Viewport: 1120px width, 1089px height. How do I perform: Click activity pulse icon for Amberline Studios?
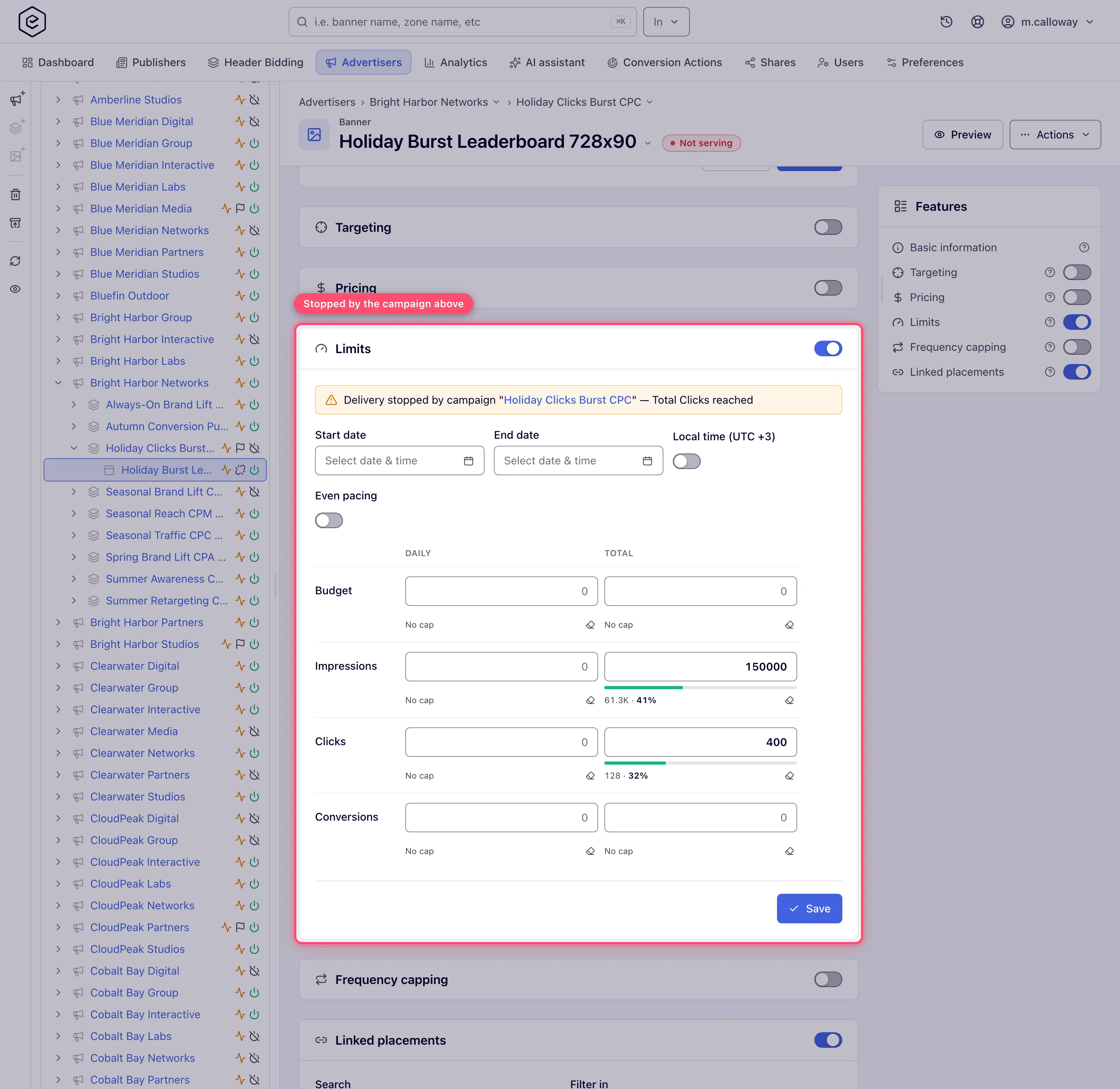(x=240, y=100)
